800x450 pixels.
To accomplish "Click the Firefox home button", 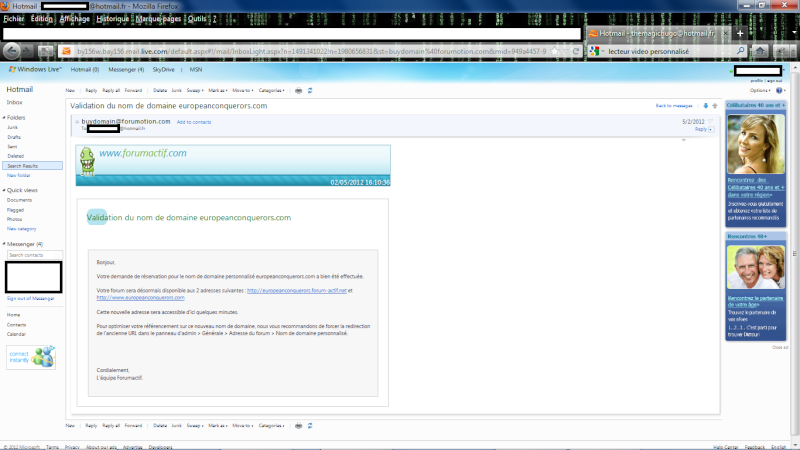I will 760,51.
